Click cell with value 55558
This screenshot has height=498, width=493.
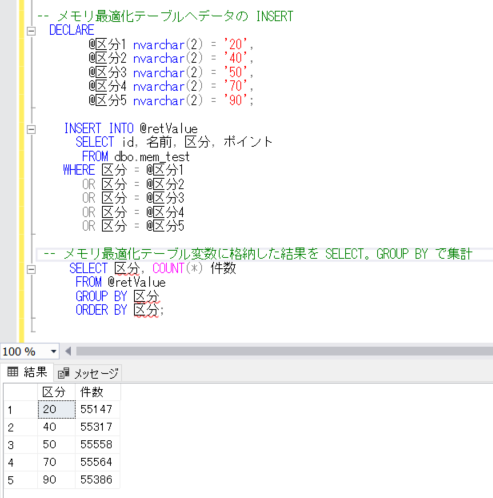98,445
